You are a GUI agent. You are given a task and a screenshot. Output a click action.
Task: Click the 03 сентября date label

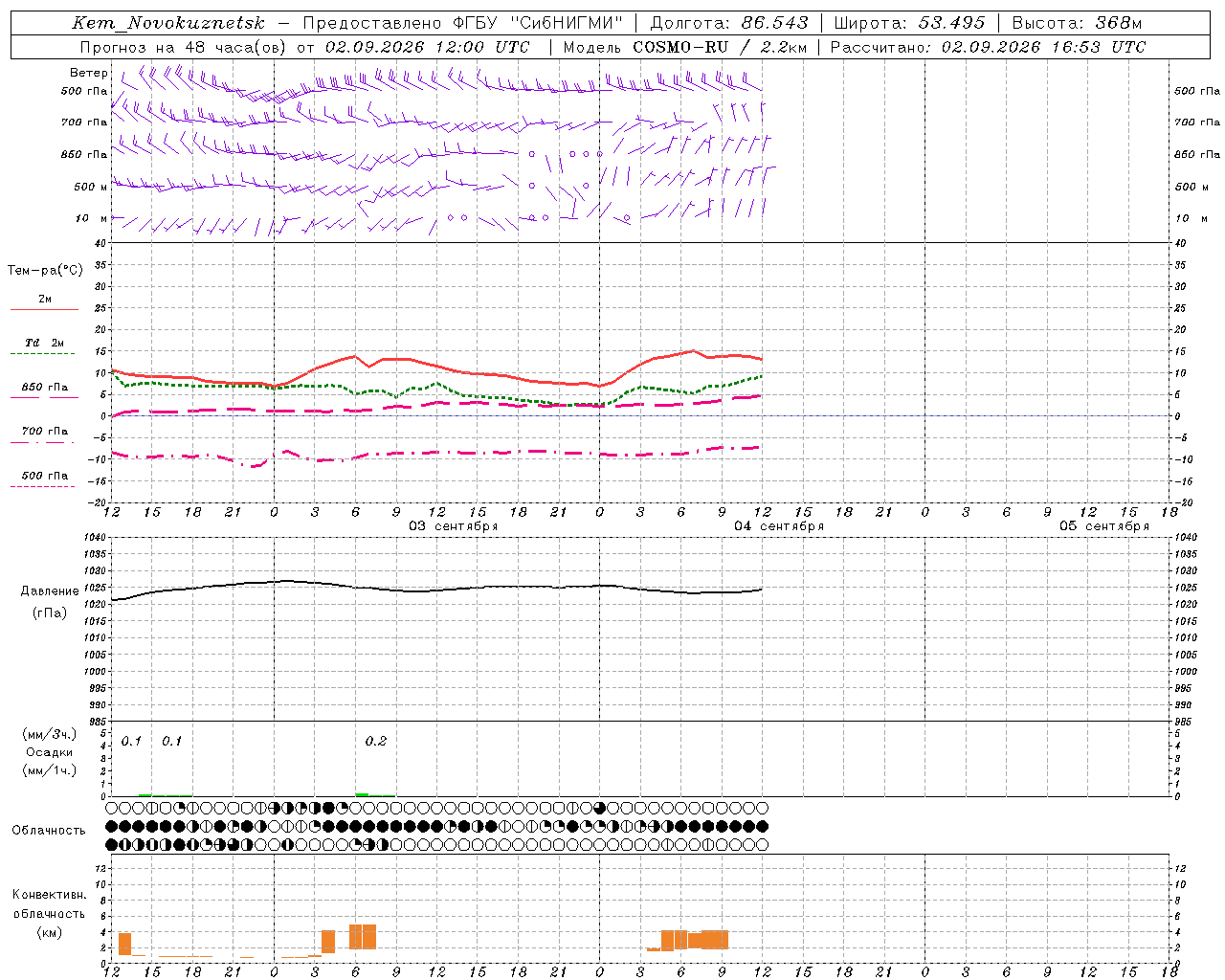point(454,526)
